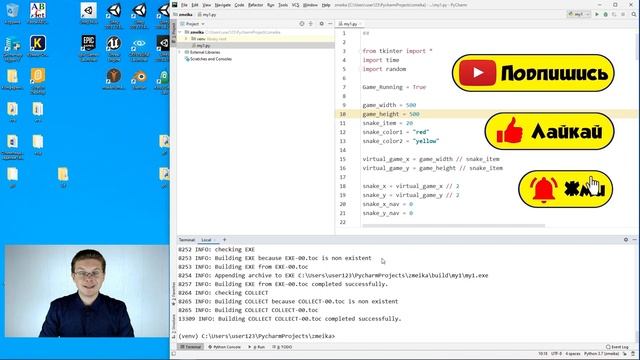Open the Edit menu

coord(195,5)
